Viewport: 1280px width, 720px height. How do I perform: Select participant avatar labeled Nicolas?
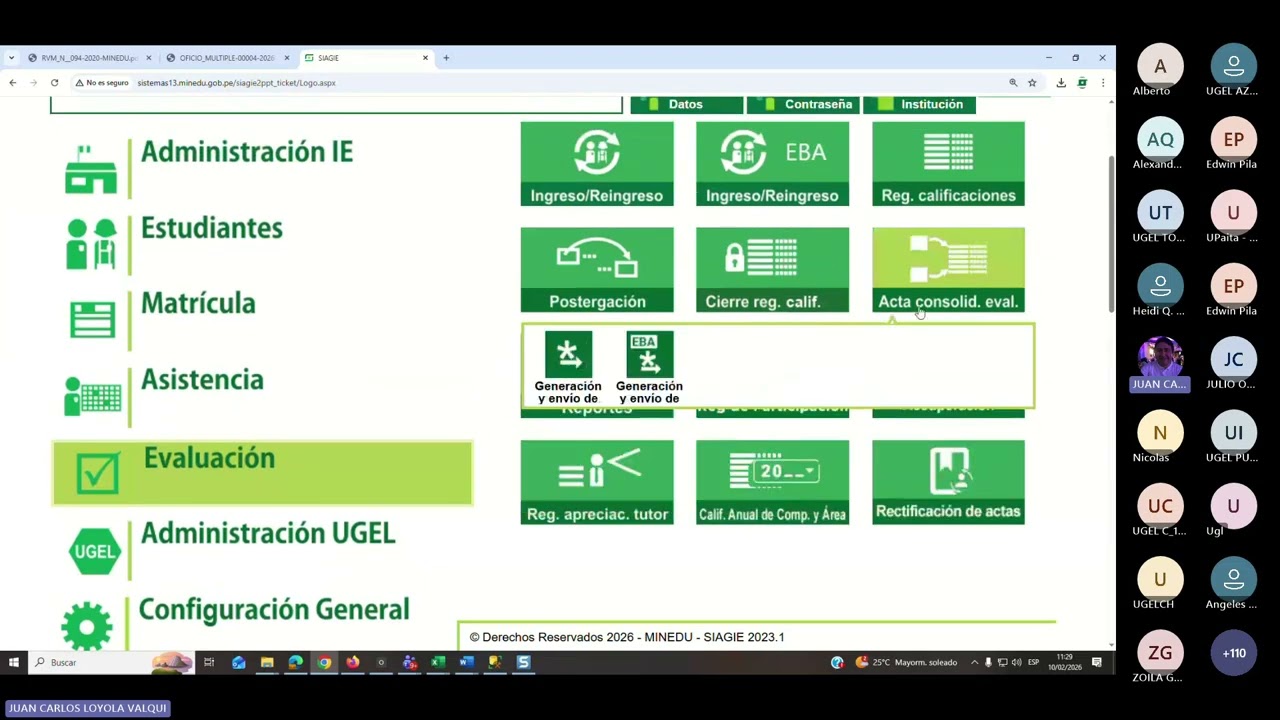click(1160, 433)
